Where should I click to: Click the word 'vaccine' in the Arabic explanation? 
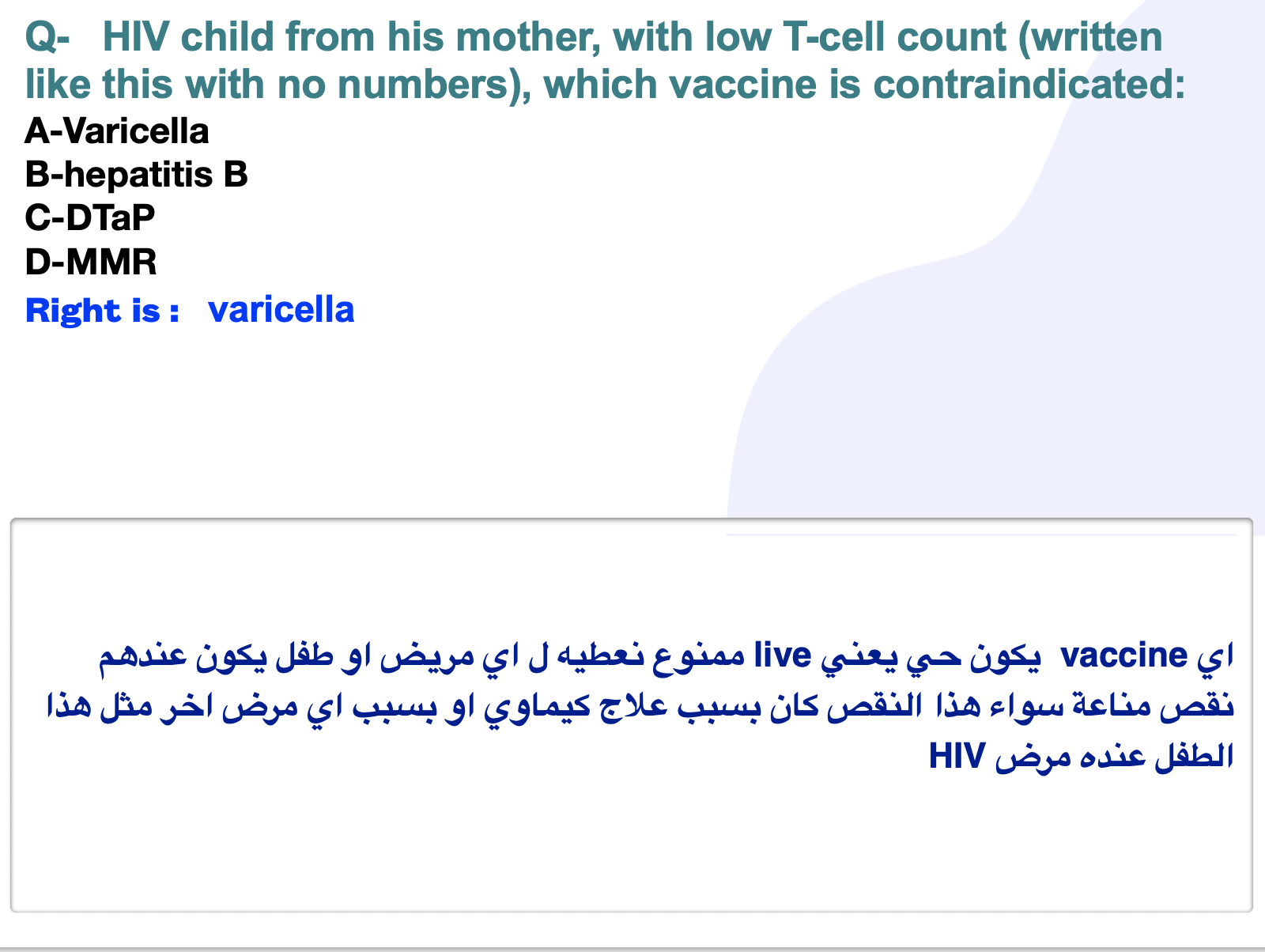tap(1123, 655)
